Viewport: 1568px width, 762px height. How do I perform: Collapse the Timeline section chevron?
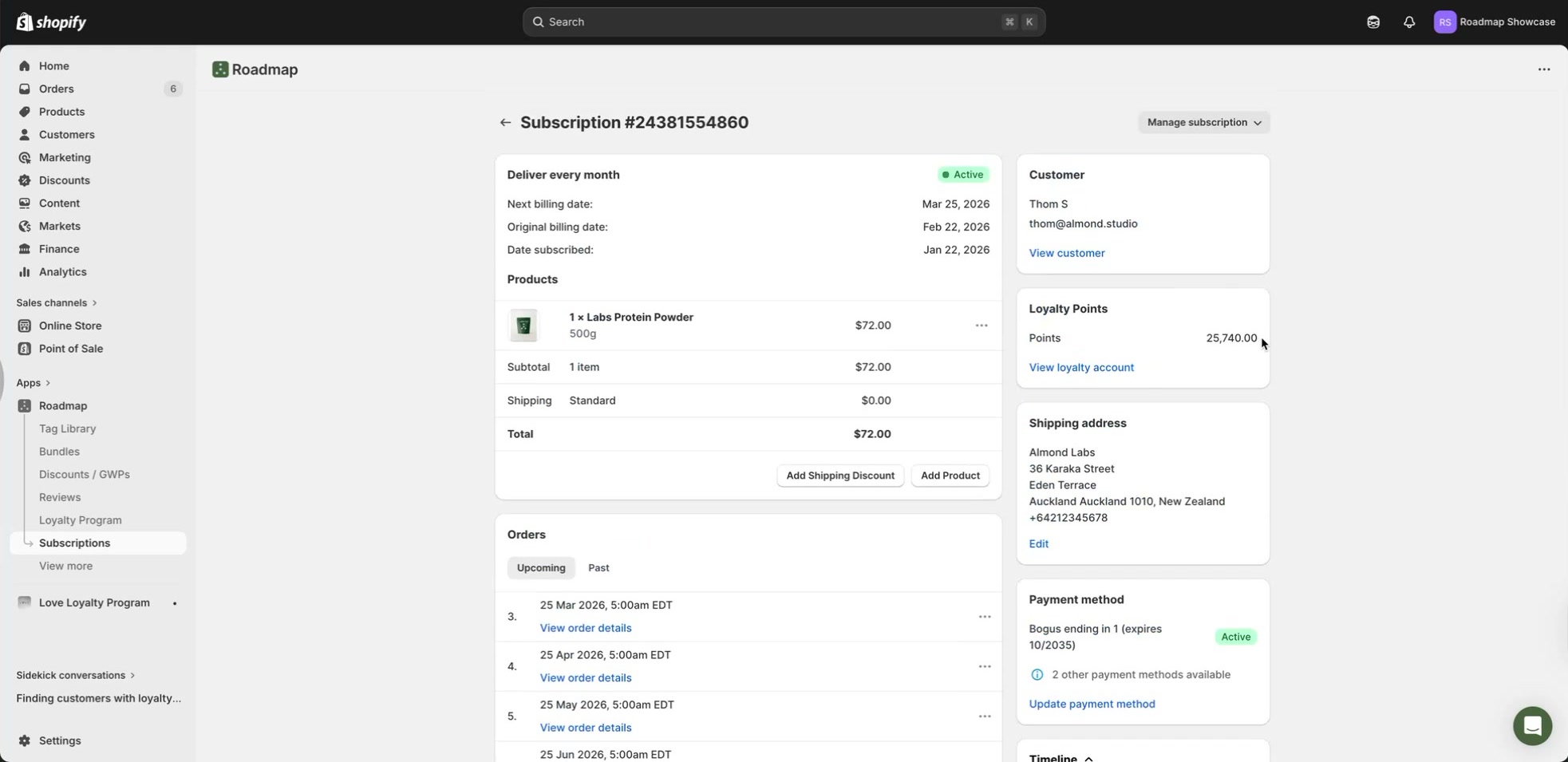point(1089,758)
